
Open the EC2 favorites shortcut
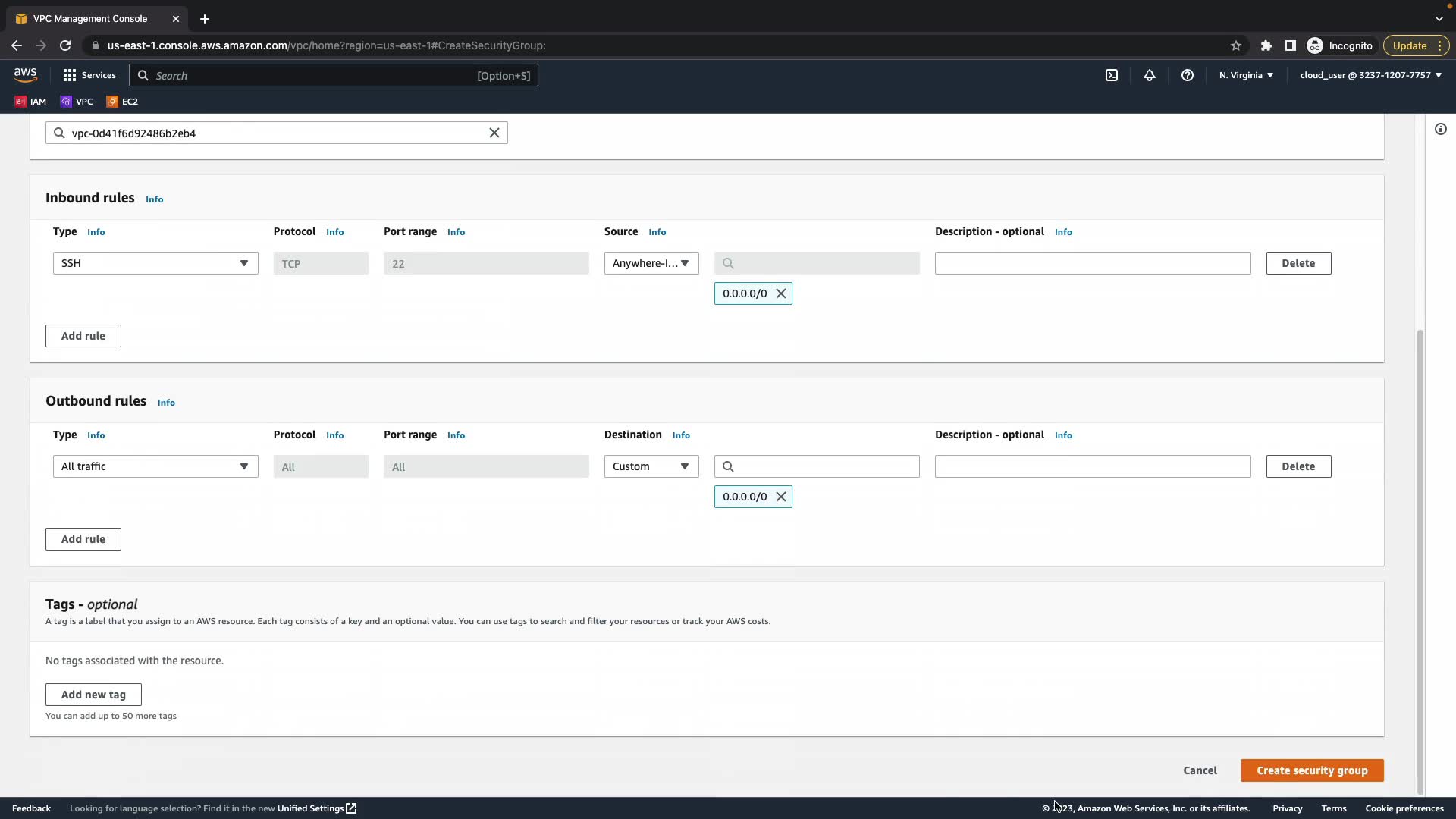(x=122, y=101)
